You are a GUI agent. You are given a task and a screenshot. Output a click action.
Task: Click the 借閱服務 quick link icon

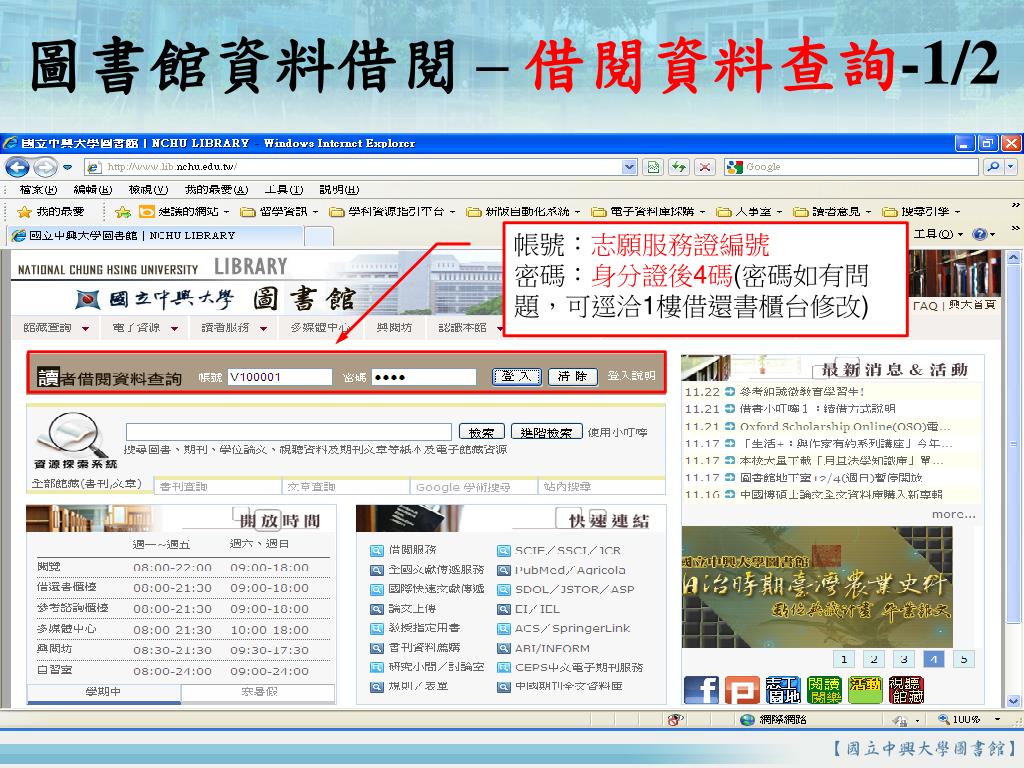(377, 551)
